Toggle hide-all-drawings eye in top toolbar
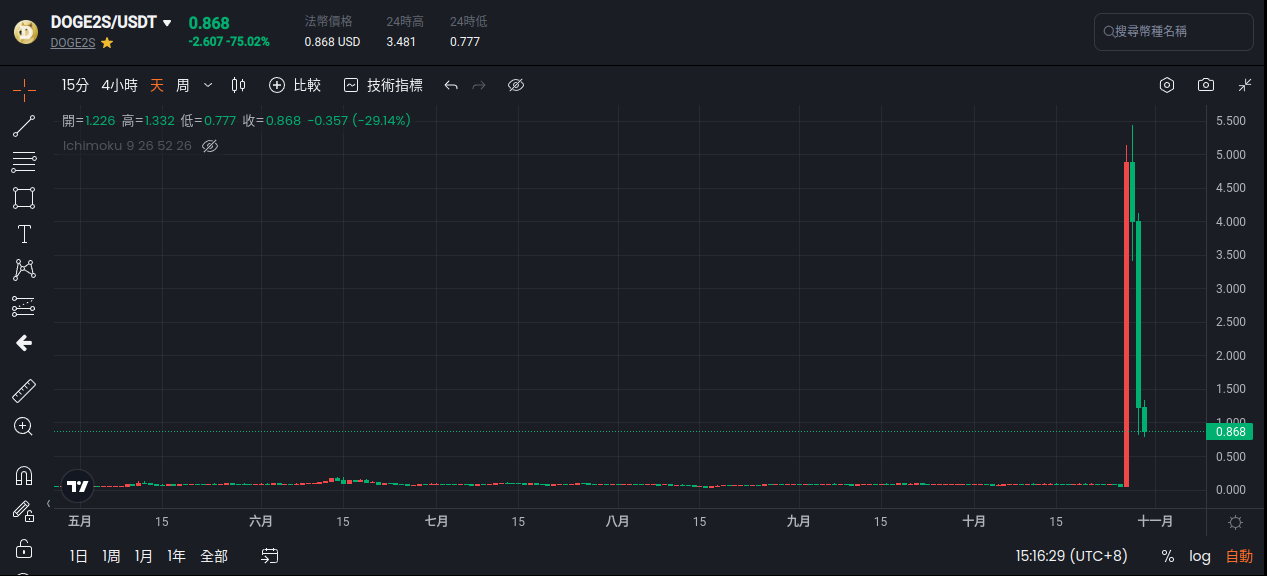Viewport: 1267px width, 576px height. click(x=516, y=85)
